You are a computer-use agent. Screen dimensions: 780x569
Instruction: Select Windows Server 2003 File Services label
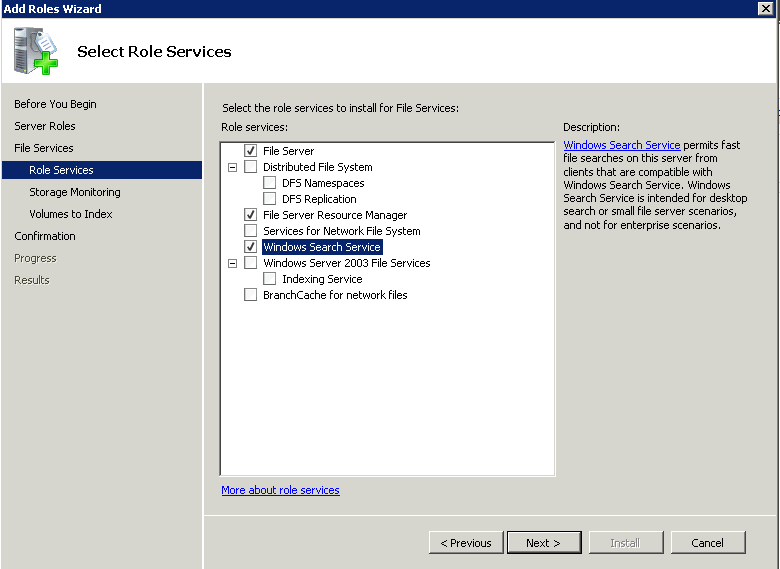[347, 263]
